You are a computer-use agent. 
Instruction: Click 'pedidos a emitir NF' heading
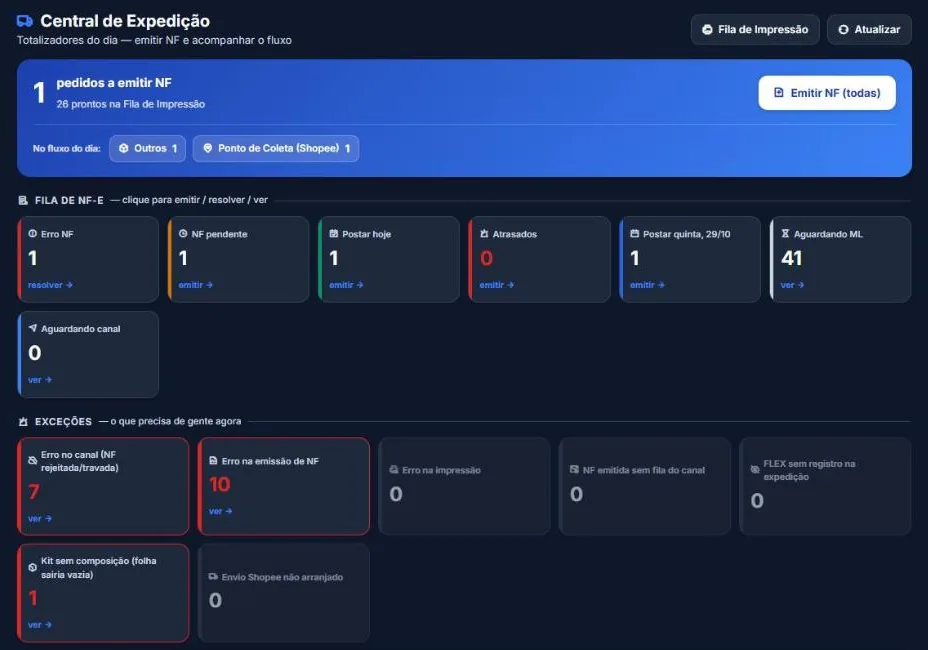point(114,83)
